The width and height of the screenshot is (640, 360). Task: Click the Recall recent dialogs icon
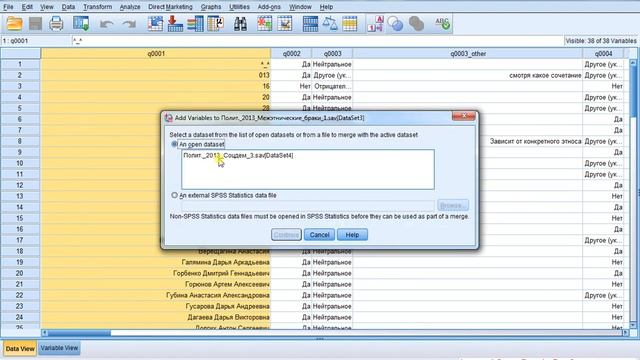point(81,24)
